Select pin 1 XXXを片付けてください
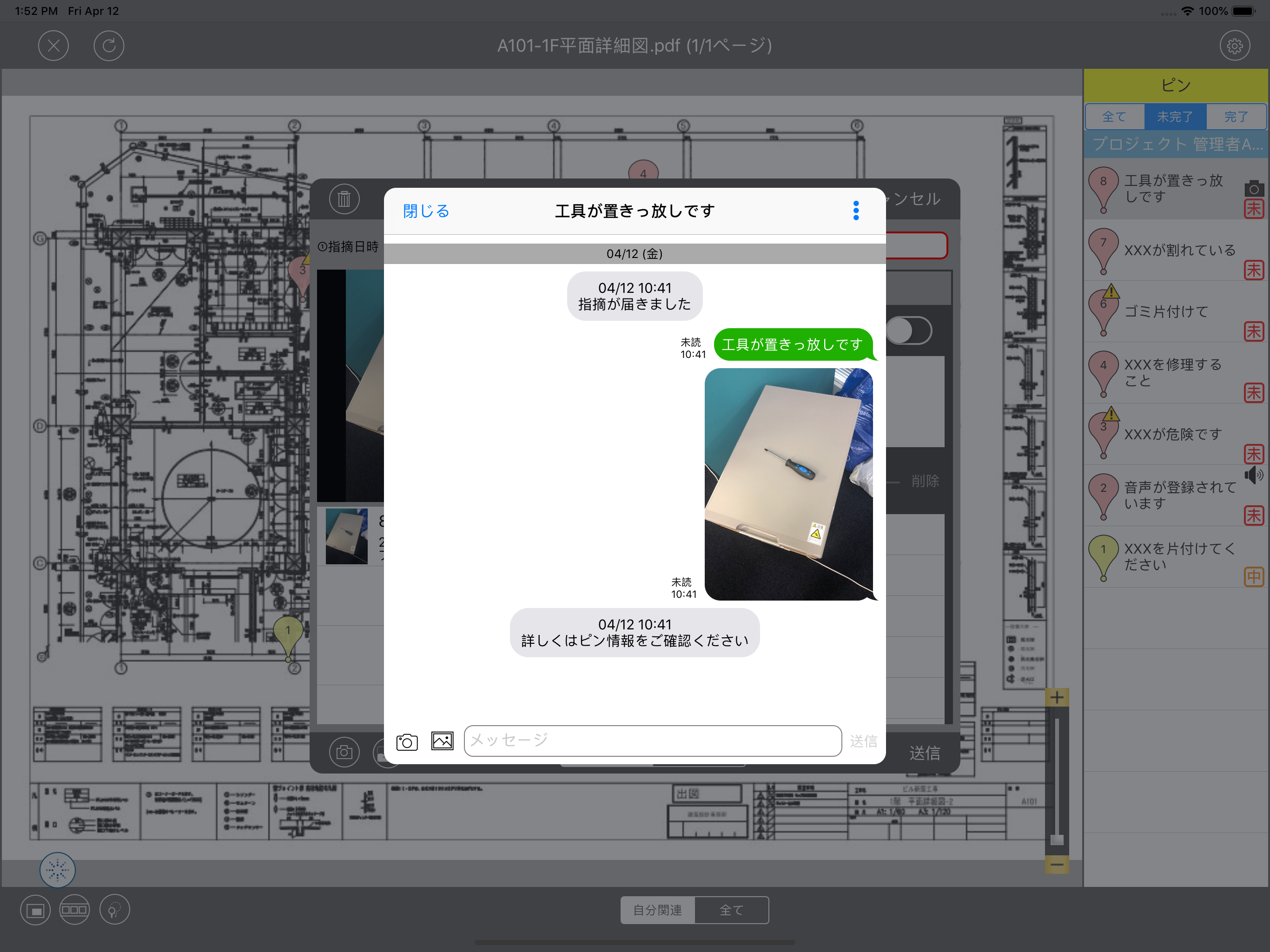Image resolution: width=1270 pixels, height=952 pixels. point(1176,557)
